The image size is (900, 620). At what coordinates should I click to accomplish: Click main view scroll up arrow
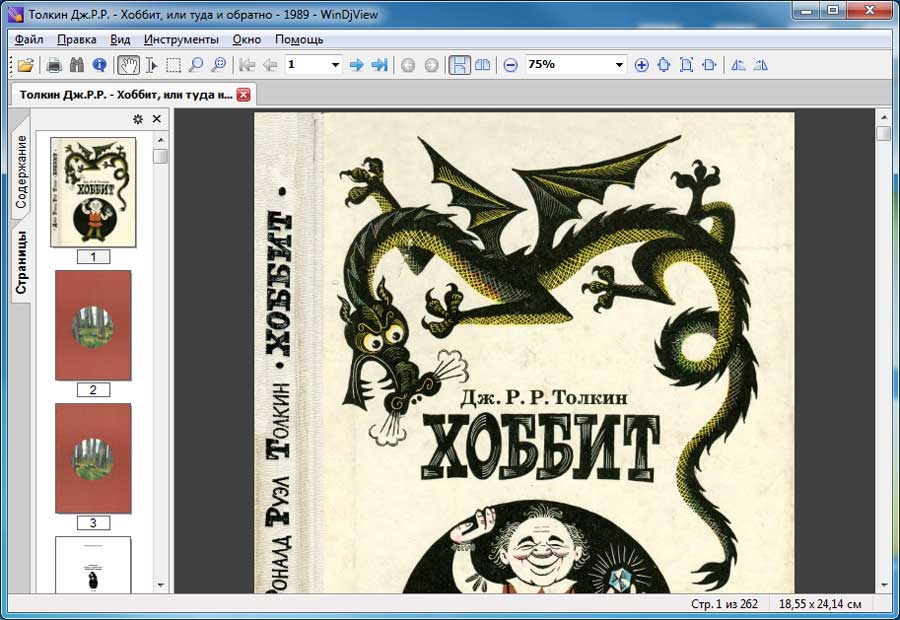point(884,117)
